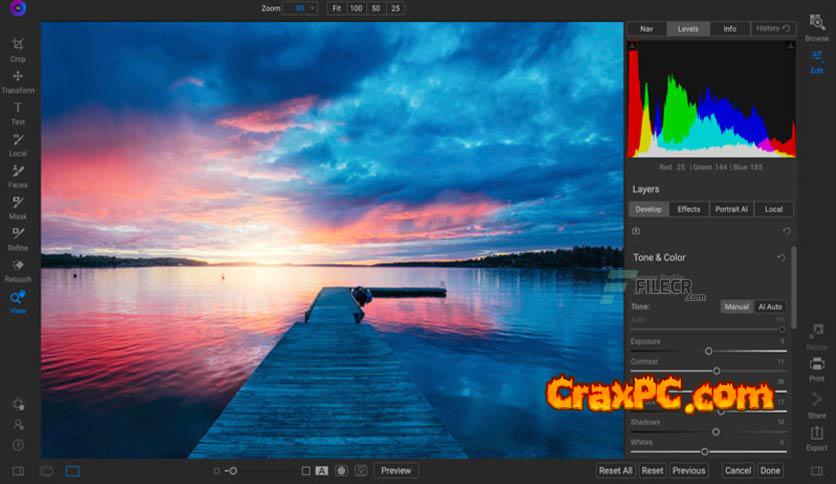Activate the Text tool
The height and width of the screenshot is (484, 836).
click(x=18, y=108)
